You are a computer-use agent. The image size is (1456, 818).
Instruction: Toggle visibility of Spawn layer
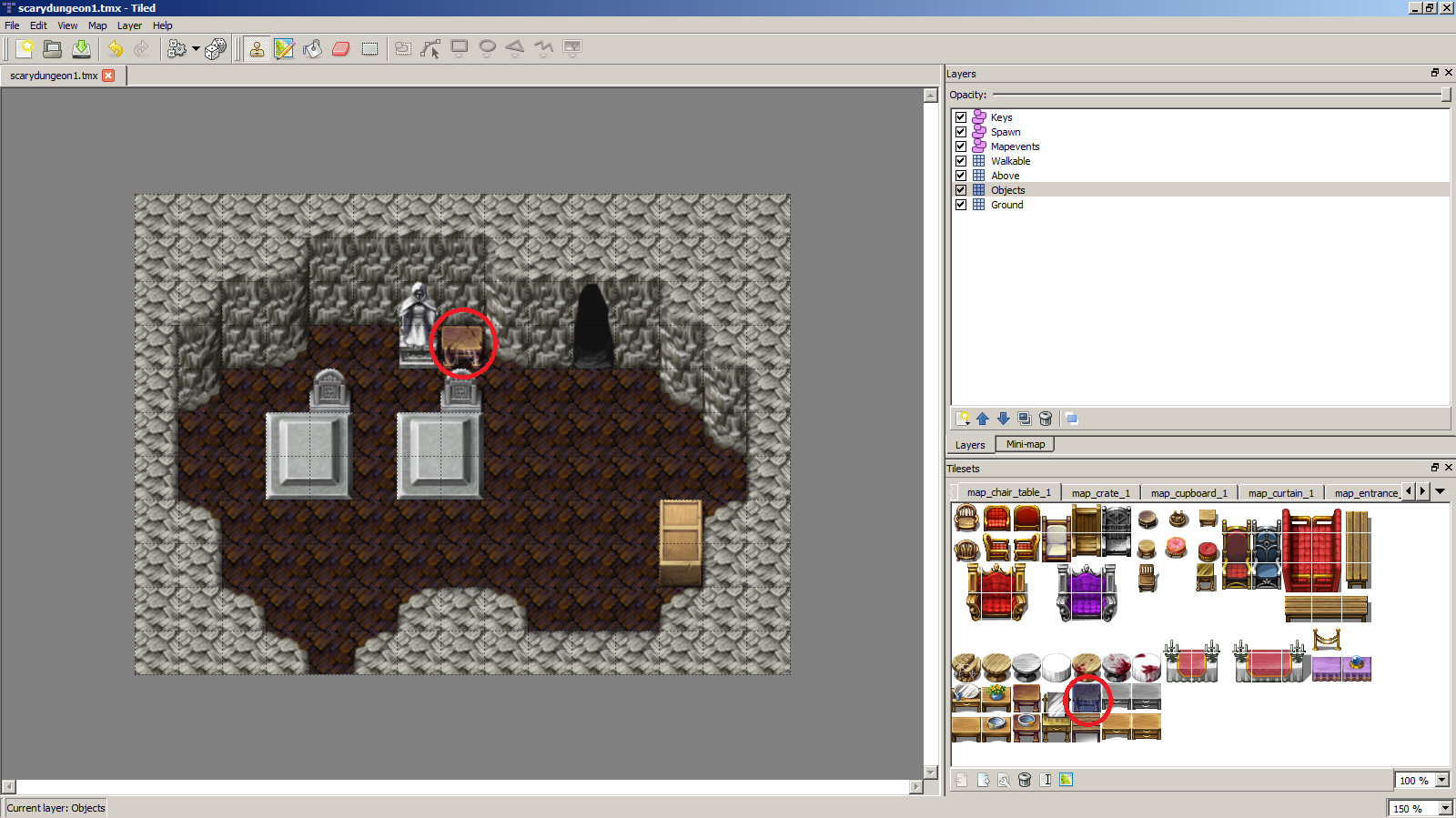pos(961,132)
